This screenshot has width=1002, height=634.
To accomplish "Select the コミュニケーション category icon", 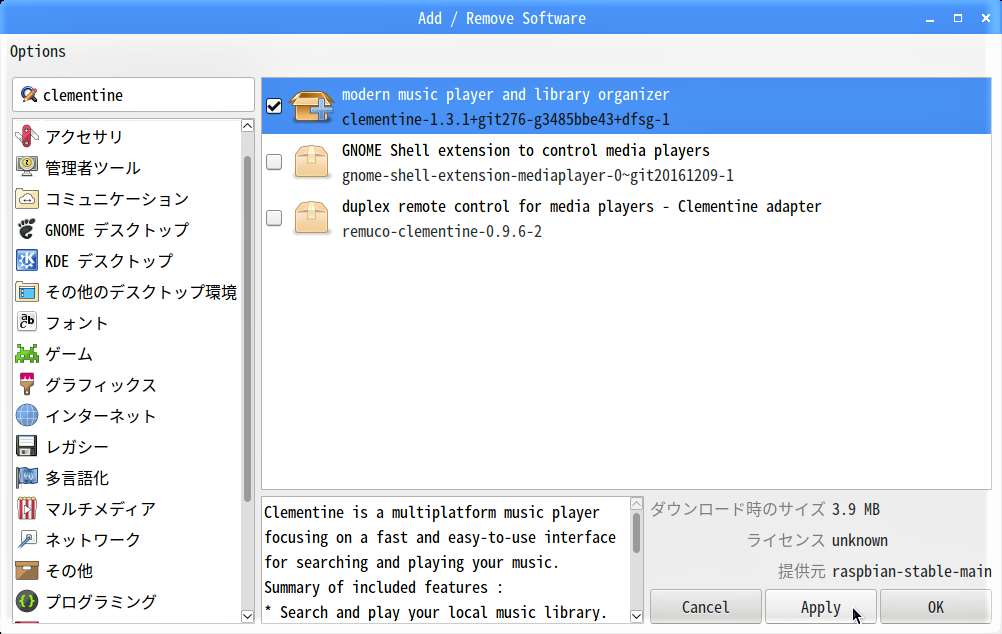I will (x=27, y=198).
